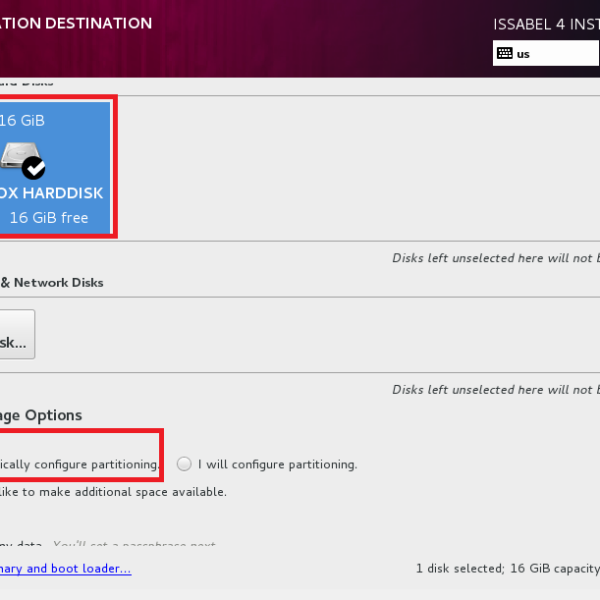
Task: Click the disks left unselected note under local disks
Action: (495, 258)
